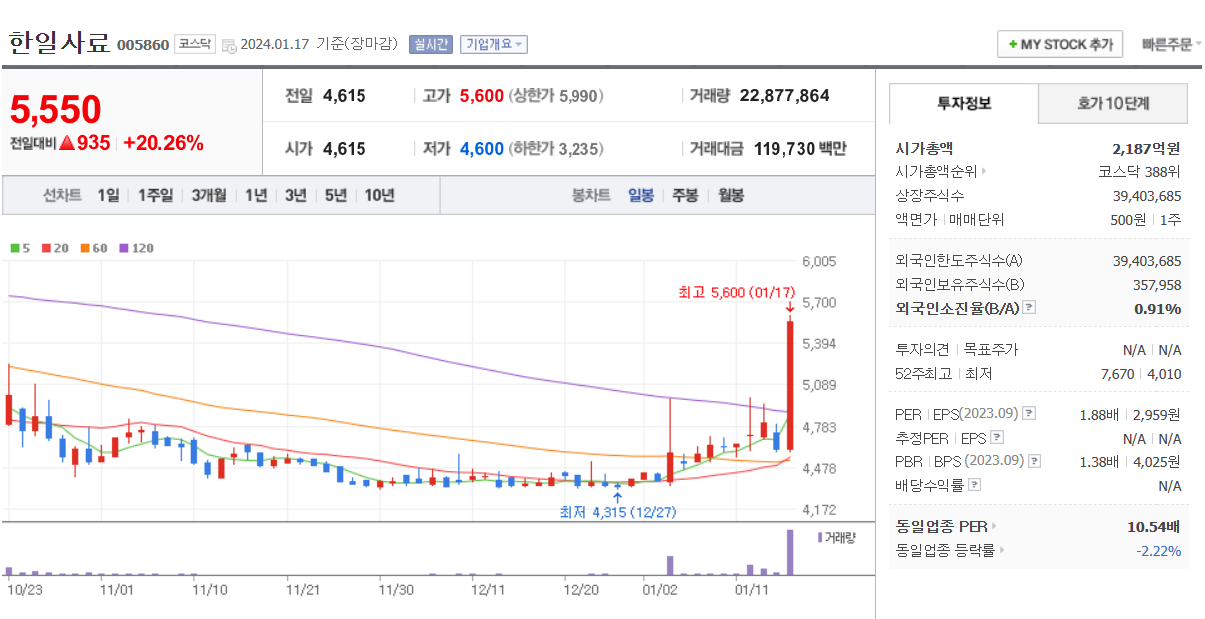Click the 외국인소진율 value 0.91%

pos(1158,309)
